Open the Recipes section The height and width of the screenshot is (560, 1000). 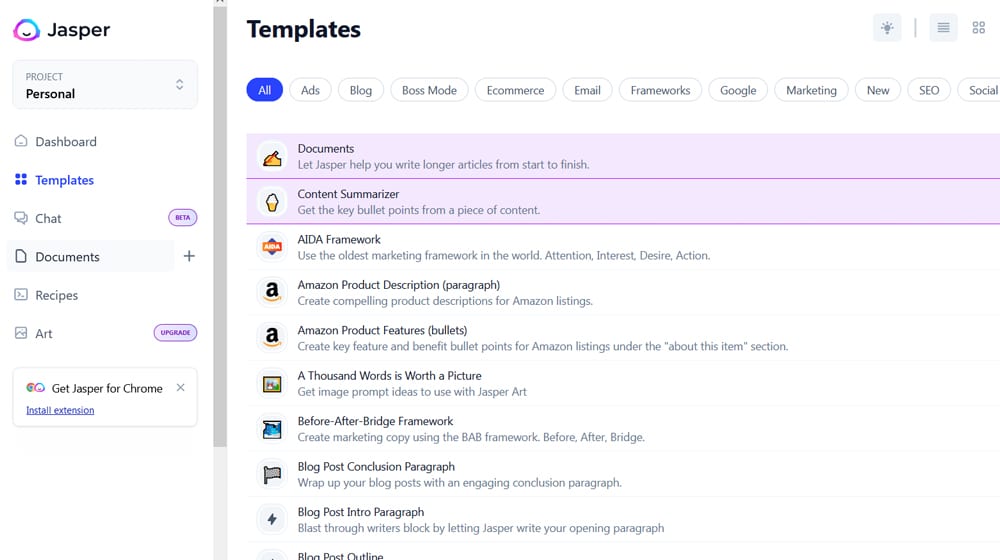(56, 295)
